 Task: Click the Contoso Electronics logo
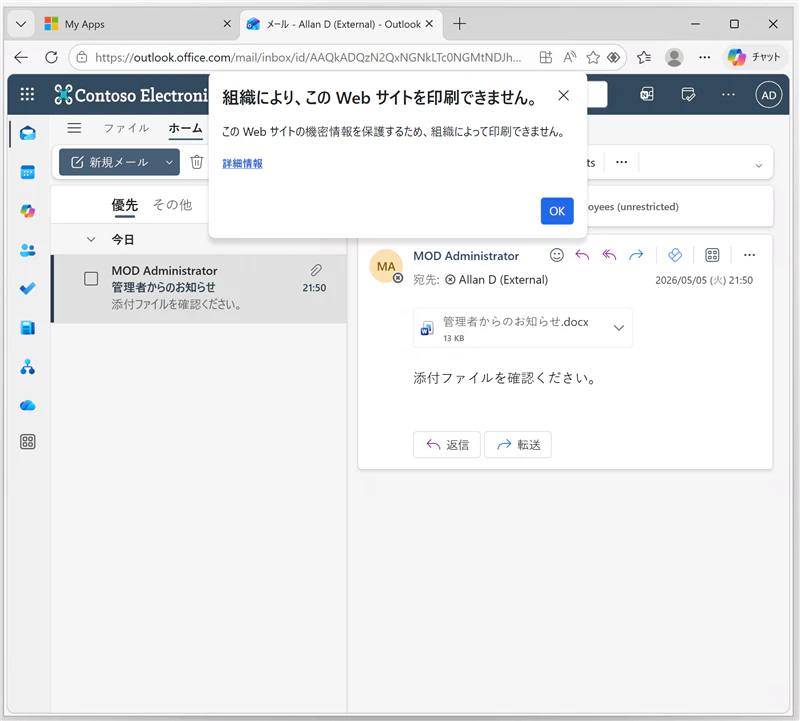pos(131,95)
